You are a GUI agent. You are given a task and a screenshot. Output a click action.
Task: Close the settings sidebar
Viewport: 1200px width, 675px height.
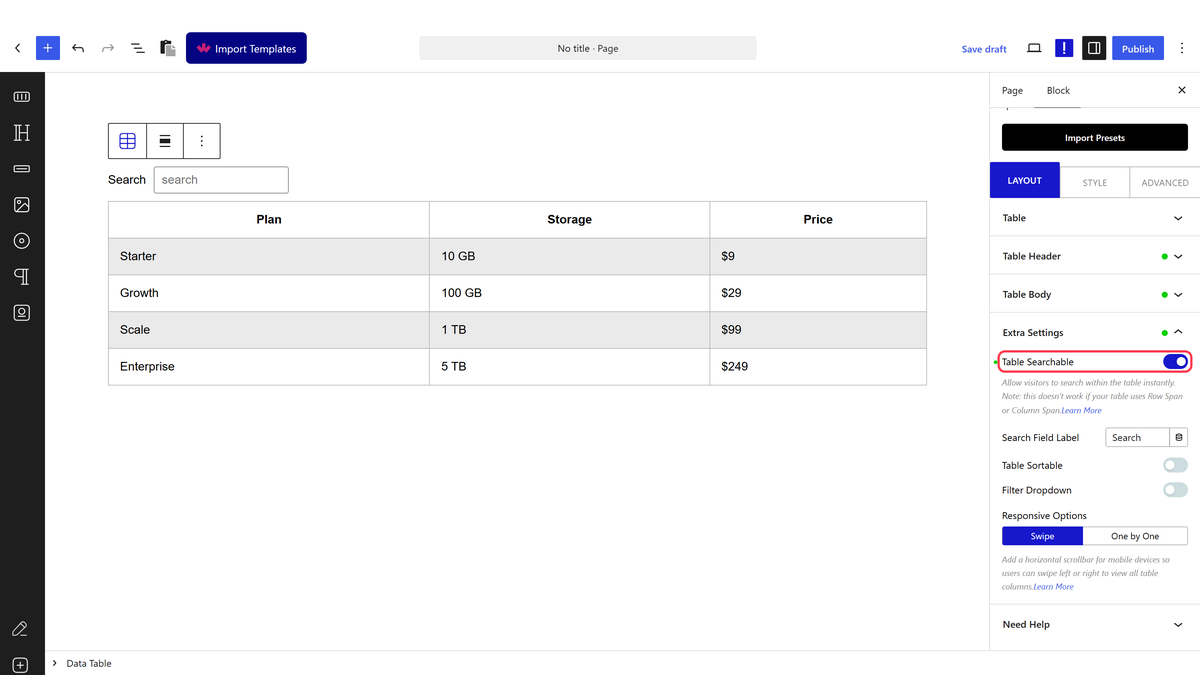coord(1181,90)
